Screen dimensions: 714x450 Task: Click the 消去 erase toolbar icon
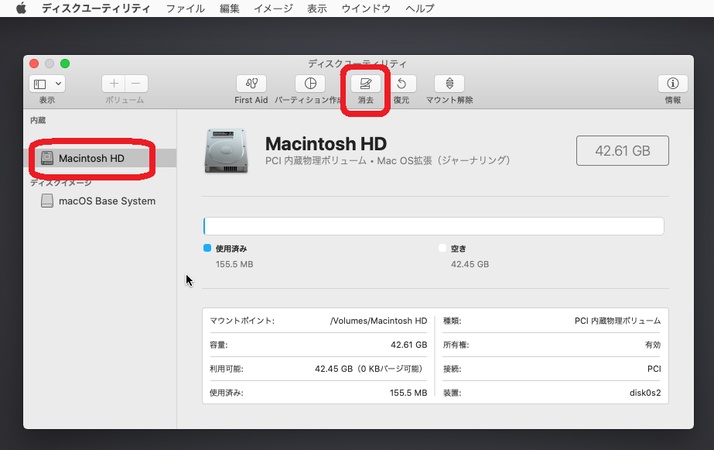[365, 84]
